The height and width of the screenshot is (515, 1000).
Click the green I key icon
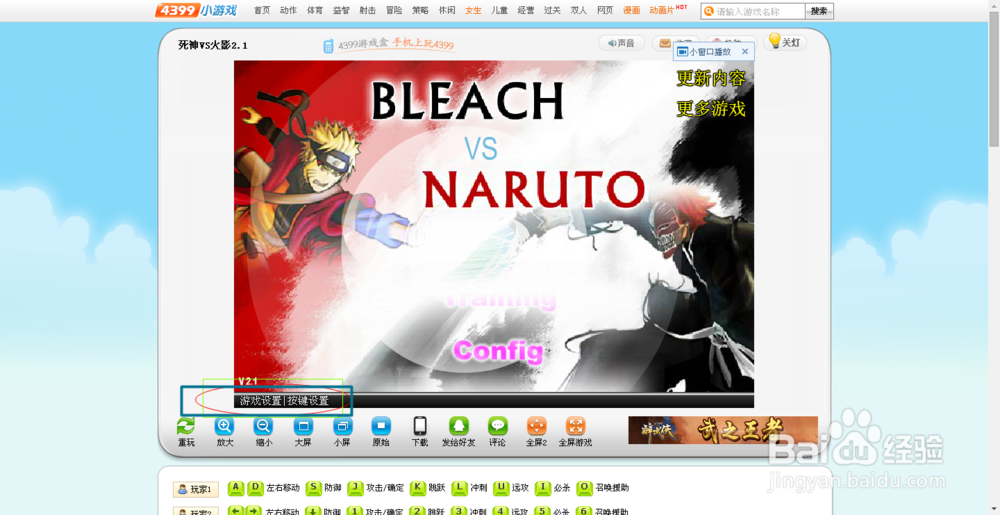point(543,488)
